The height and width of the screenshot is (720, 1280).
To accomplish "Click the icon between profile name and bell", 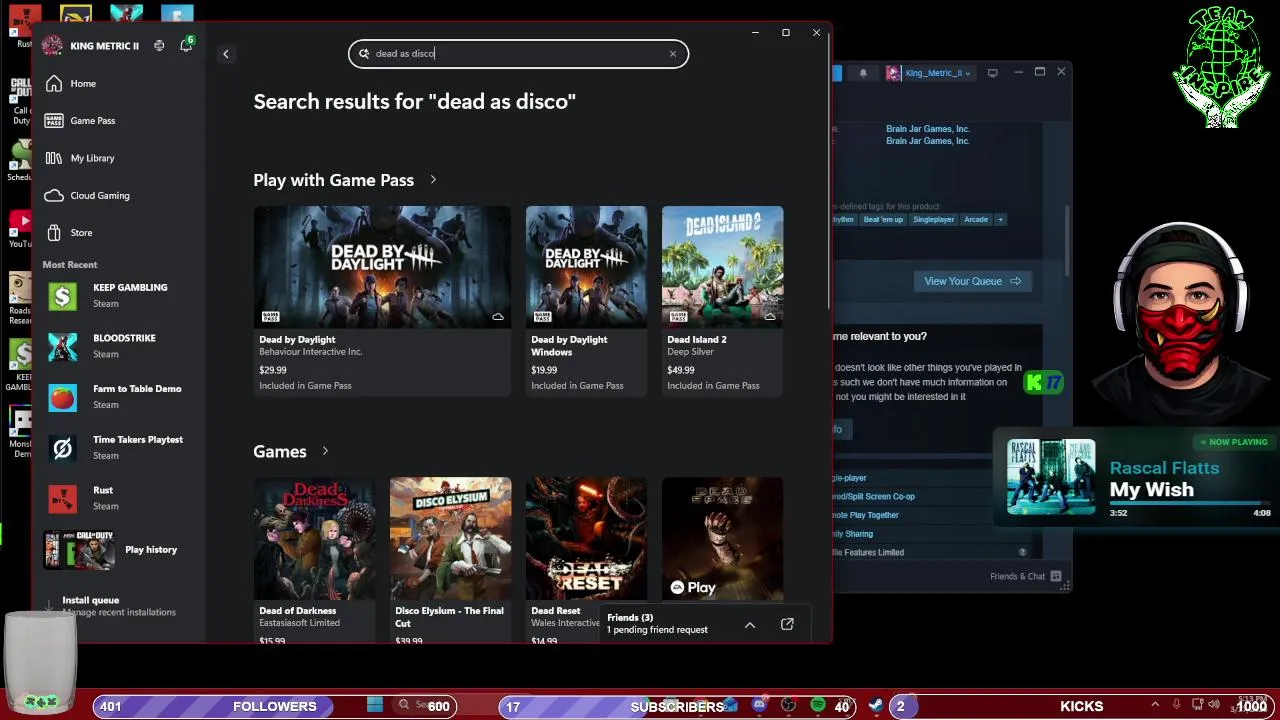I will pos(159,45).
